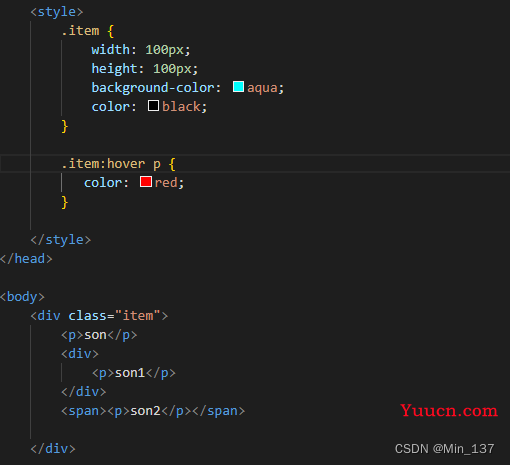This screenshot has width=510, height=465.
Task: Click the CSDN @Min_137 author text
Action: click(444, 449)
